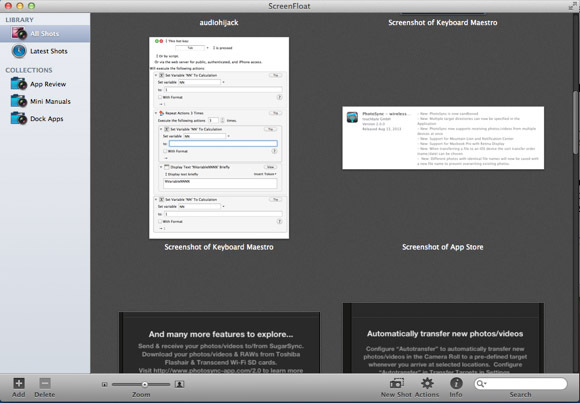The image size is (580, 403).
Task: Open the Mini Manuals collection
Action: pyautogui.click(x=45, y=101)
